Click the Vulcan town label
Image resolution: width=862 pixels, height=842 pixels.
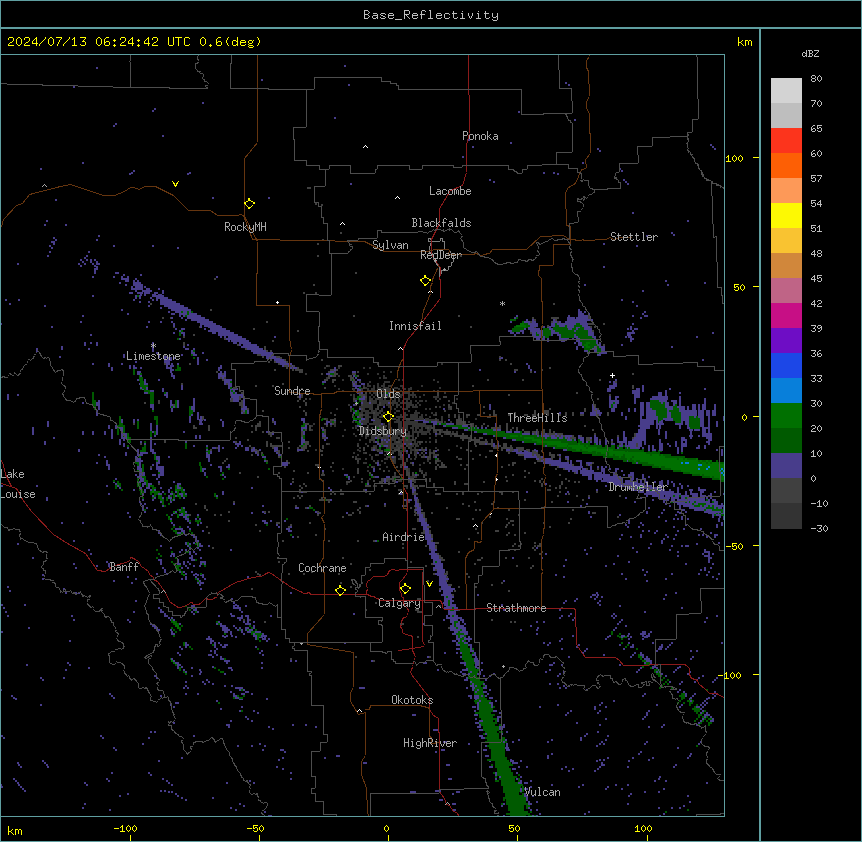[542, 792]
